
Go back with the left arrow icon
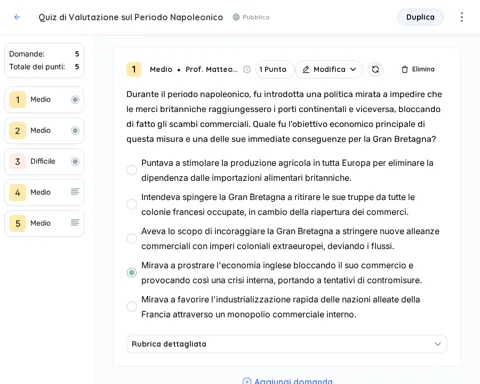[x=17, y=17]
